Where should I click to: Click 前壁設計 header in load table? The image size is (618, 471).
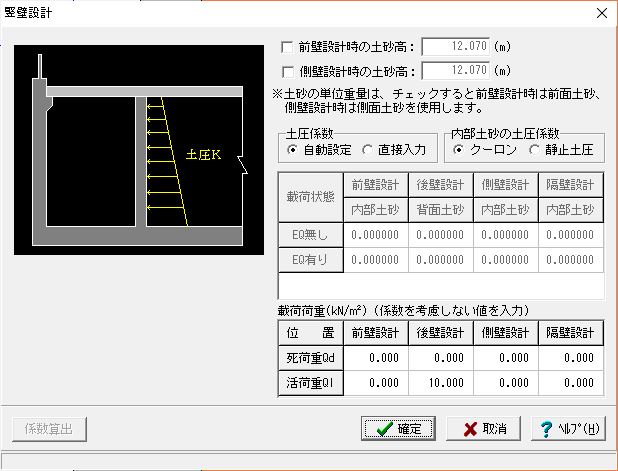pyautogui.click(x=376, y=333)
